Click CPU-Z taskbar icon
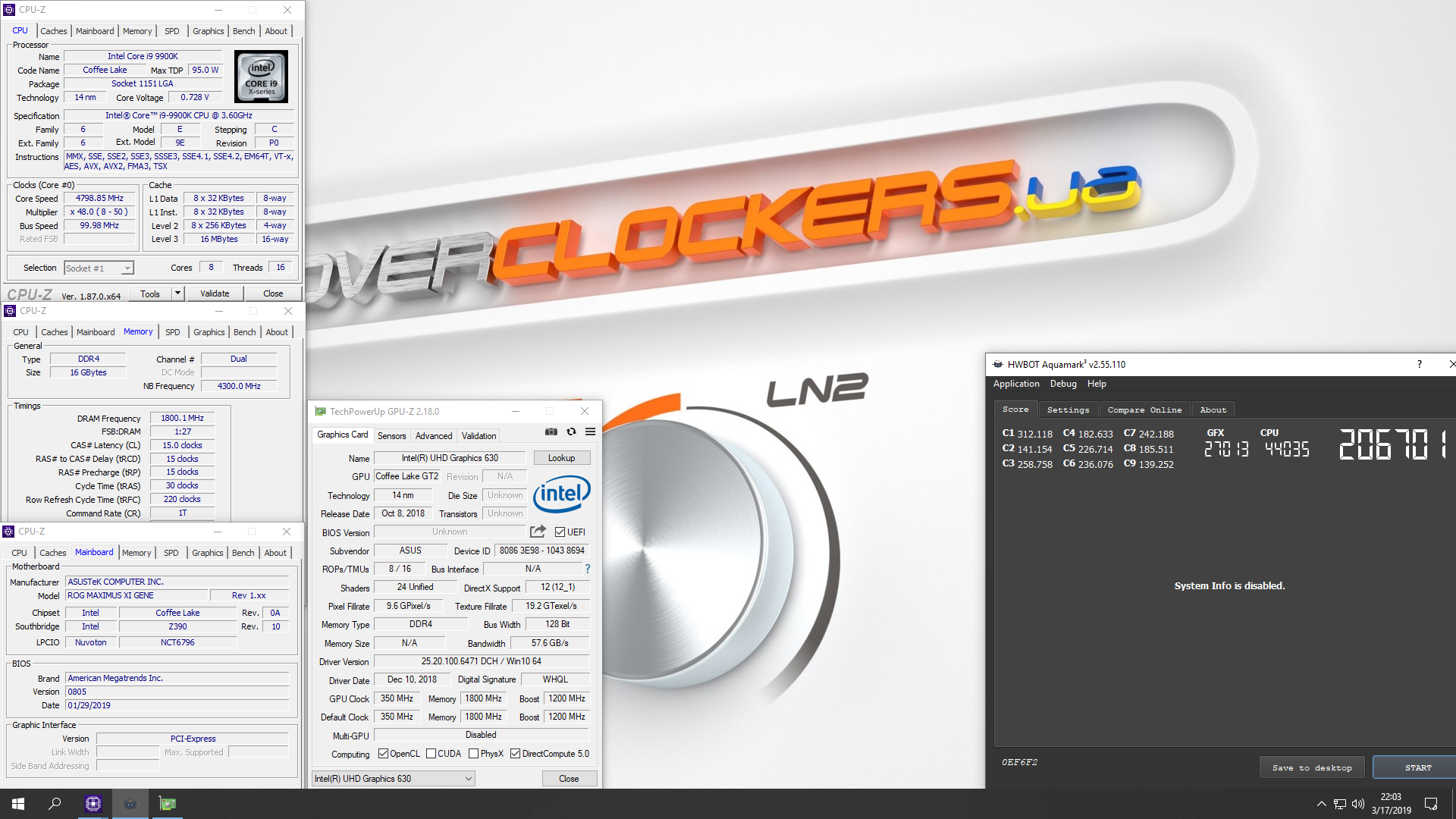This screenshot has width=1456, height=819. click(x=93, y=804)
